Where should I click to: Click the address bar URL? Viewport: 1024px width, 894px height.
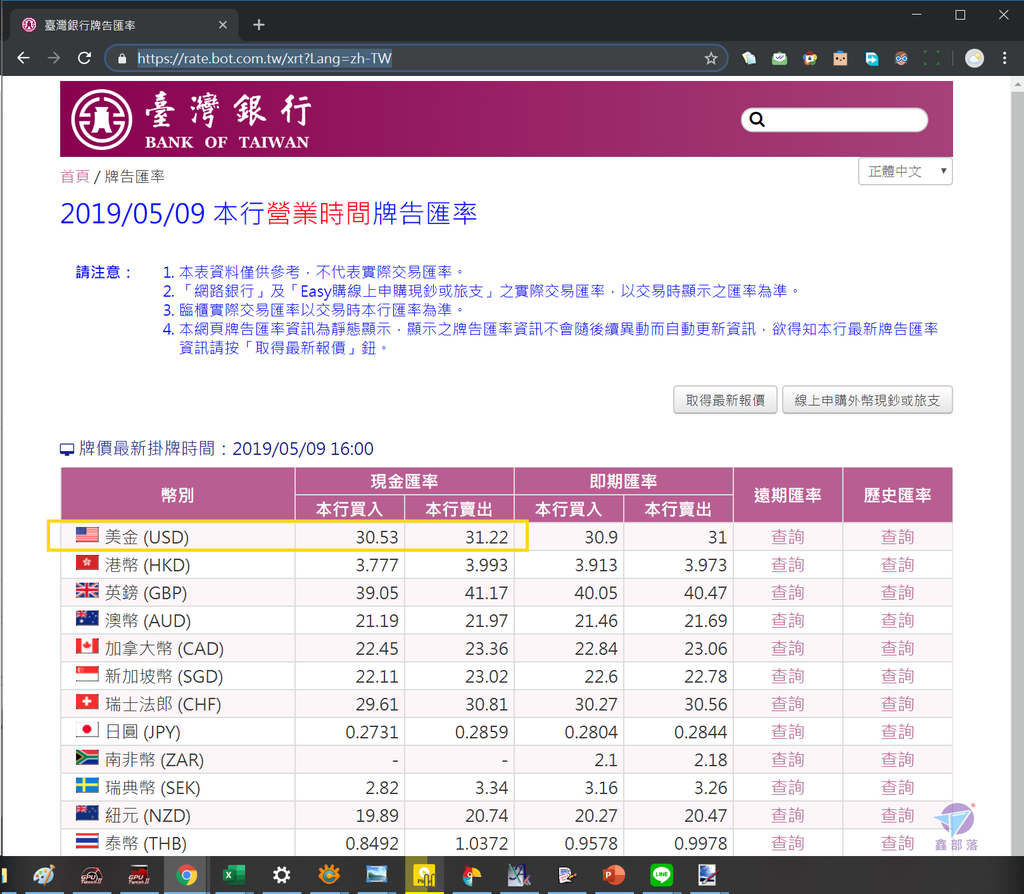point(264,59)
